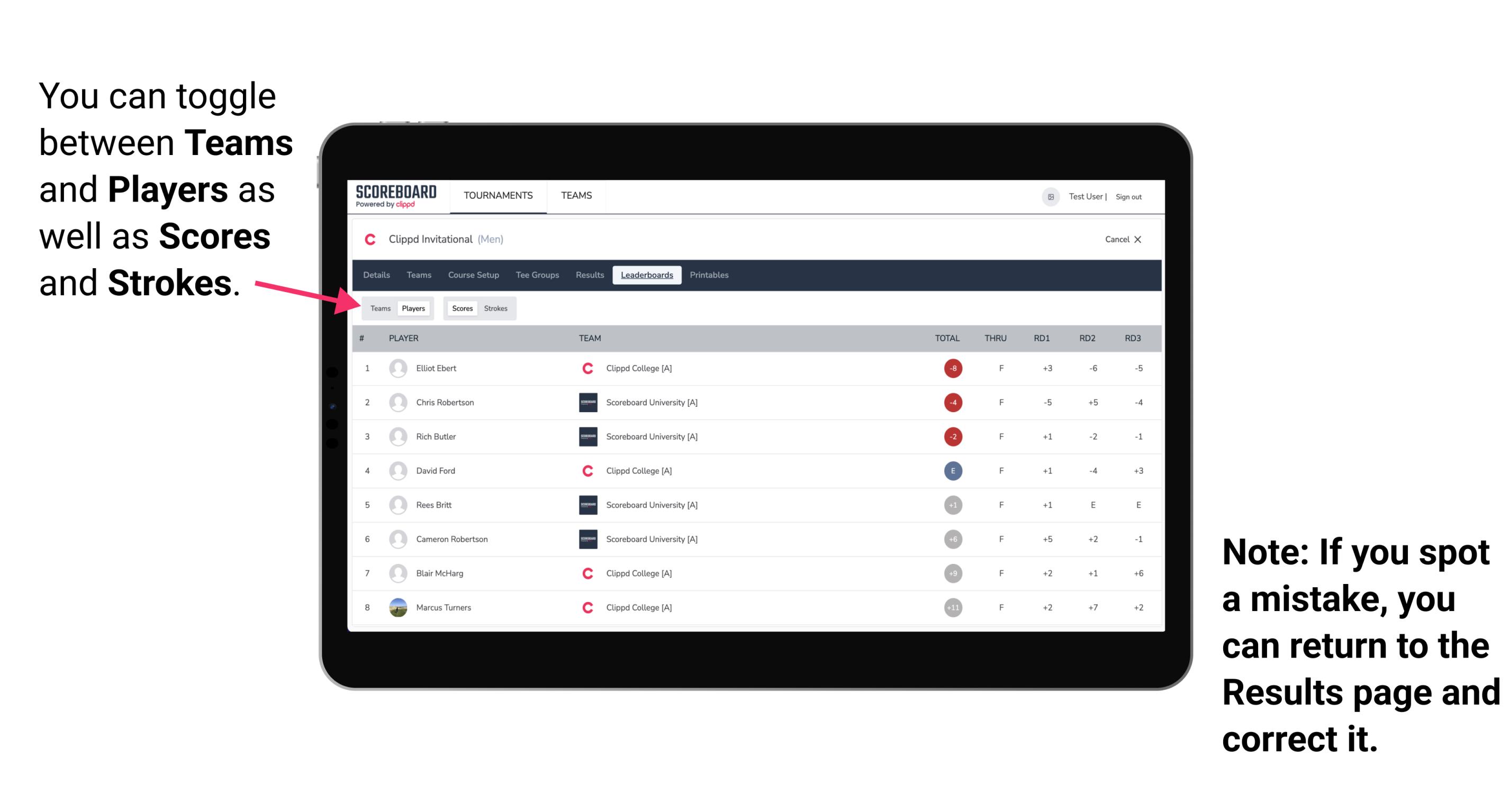The height and width of the screenshot is (812, 1510).
Task: Toggle to Strokes display mode
Action: coord(497,308)
